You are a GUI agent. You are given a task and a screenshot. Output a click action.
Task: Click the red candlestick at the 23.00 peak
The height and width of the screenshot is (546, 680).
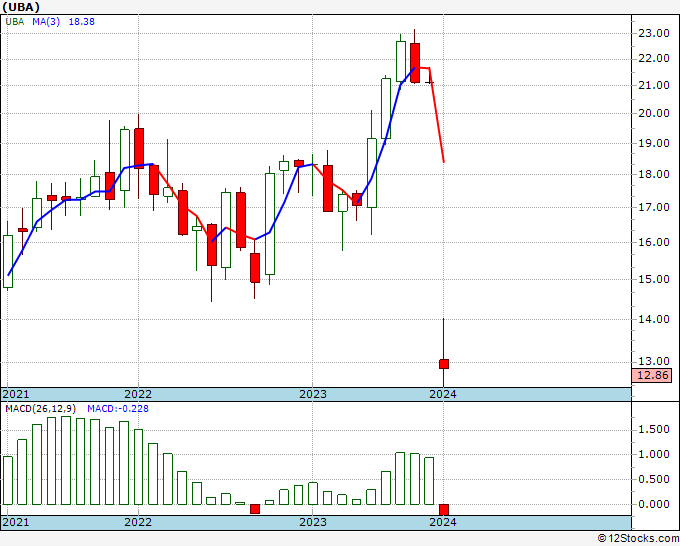(415, 63)
